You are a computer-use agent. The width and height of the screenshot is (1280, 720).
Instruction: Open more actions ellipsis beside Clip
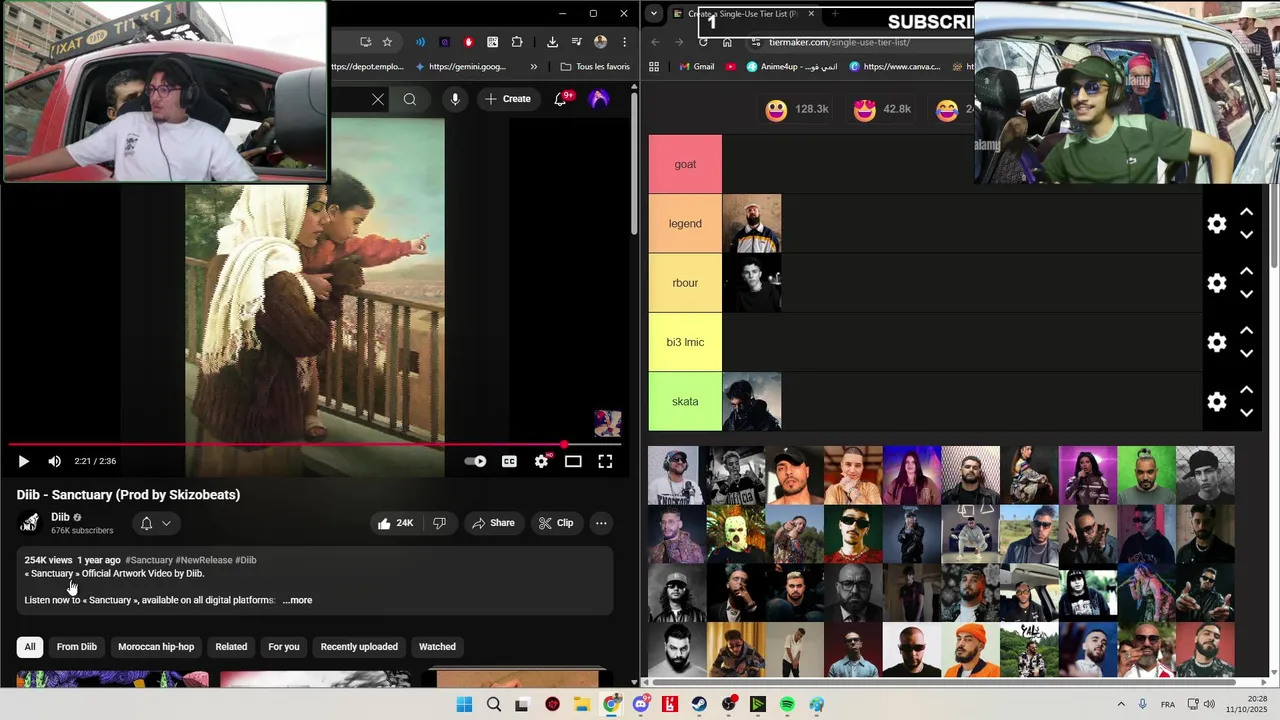coord(601,523)
